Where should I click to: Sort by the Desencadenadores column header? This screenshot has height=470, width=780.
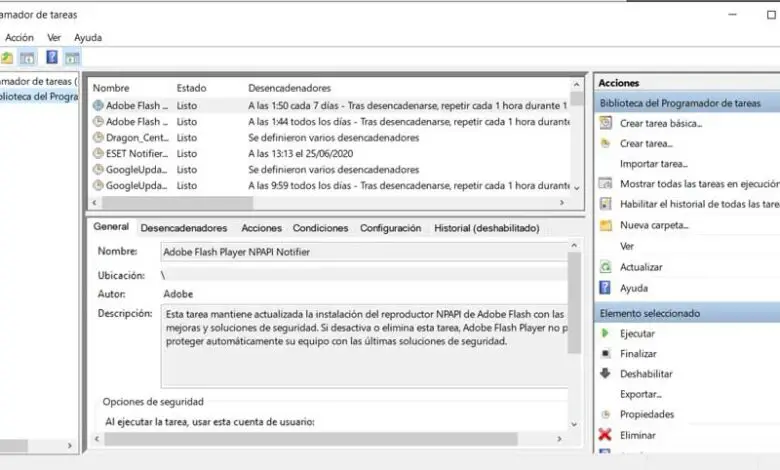tap(290, 88)
